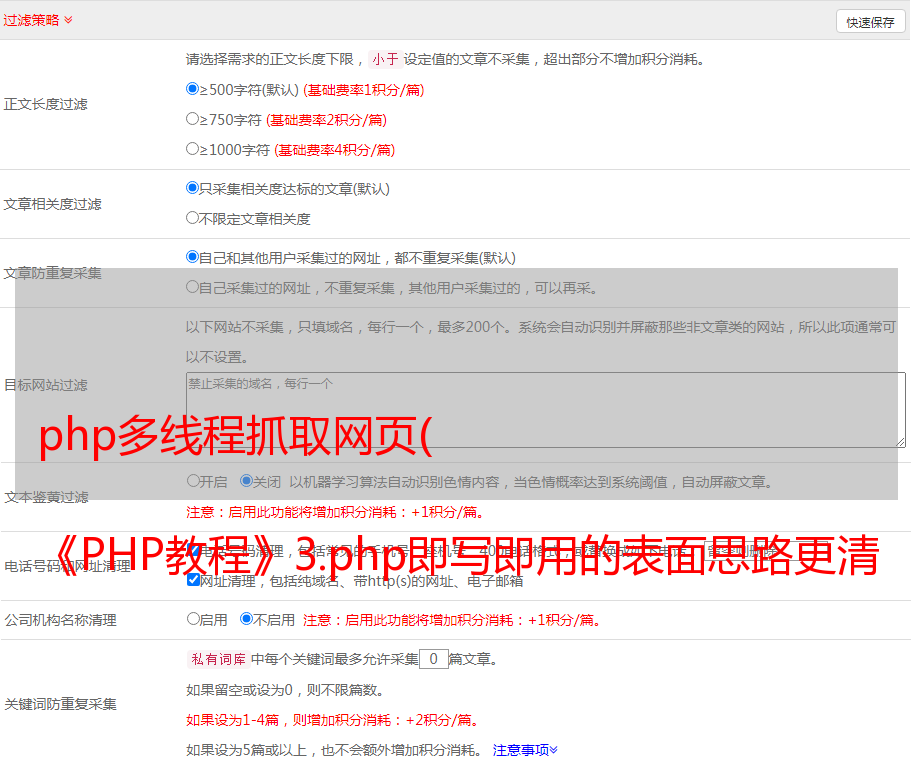This screenshot has width=912, height=768.
Task: Choose 不限定文章相关度 radio
Action: coord(192,218)
